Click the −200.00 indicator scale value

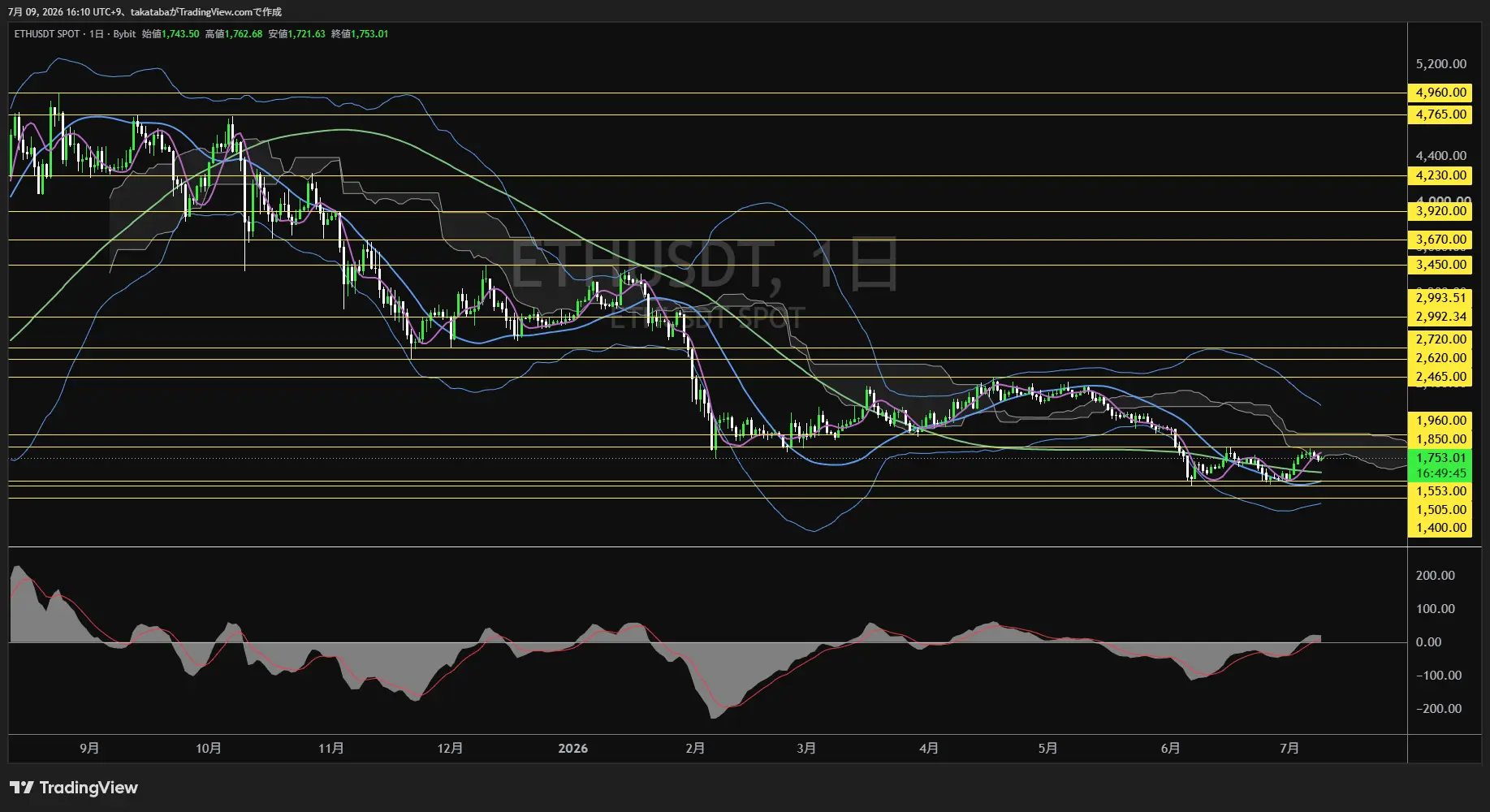point(1438,709)
